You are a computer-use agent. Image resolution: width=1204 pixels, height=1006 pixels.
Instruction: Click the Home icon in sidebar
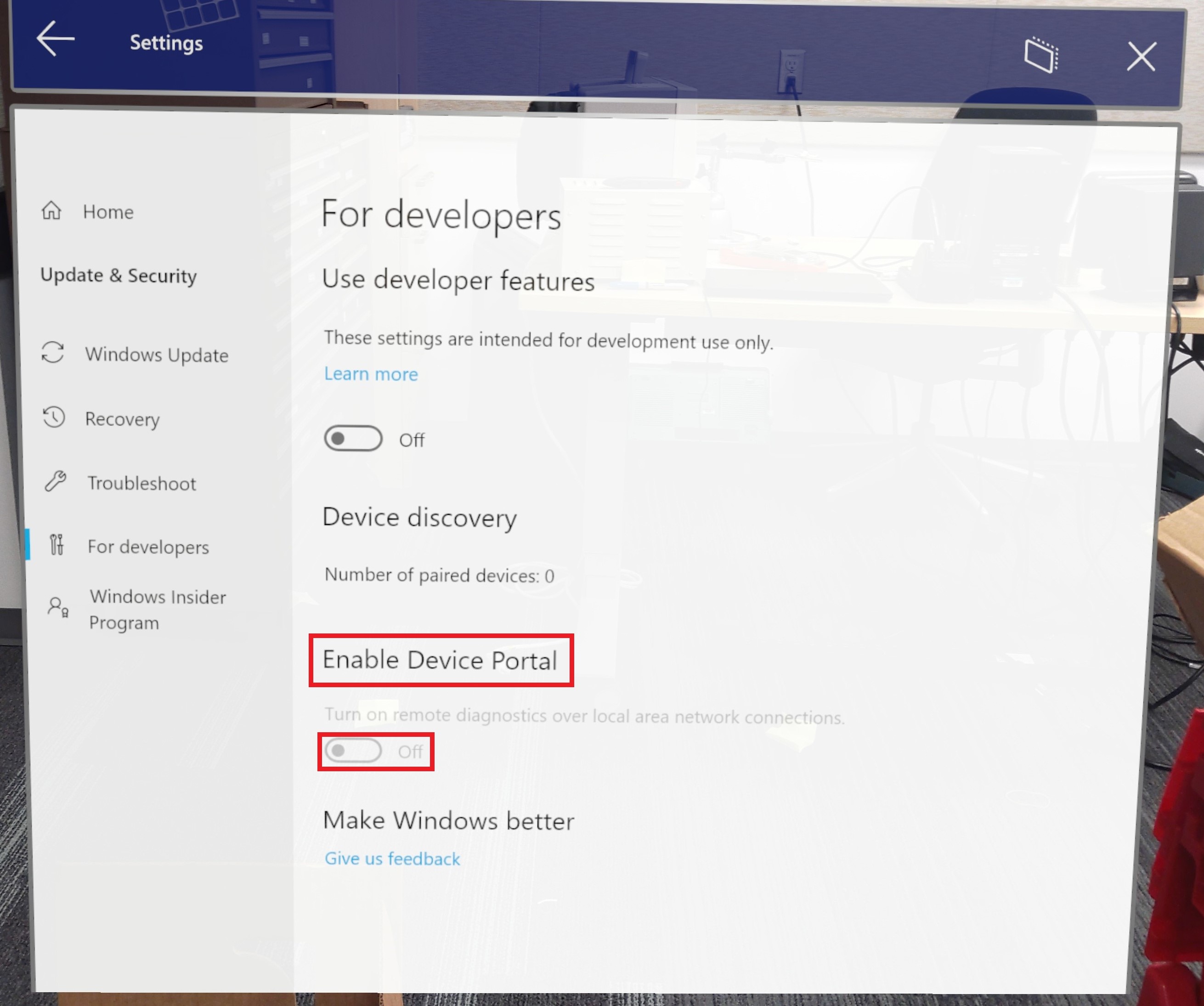pos(53,211)
